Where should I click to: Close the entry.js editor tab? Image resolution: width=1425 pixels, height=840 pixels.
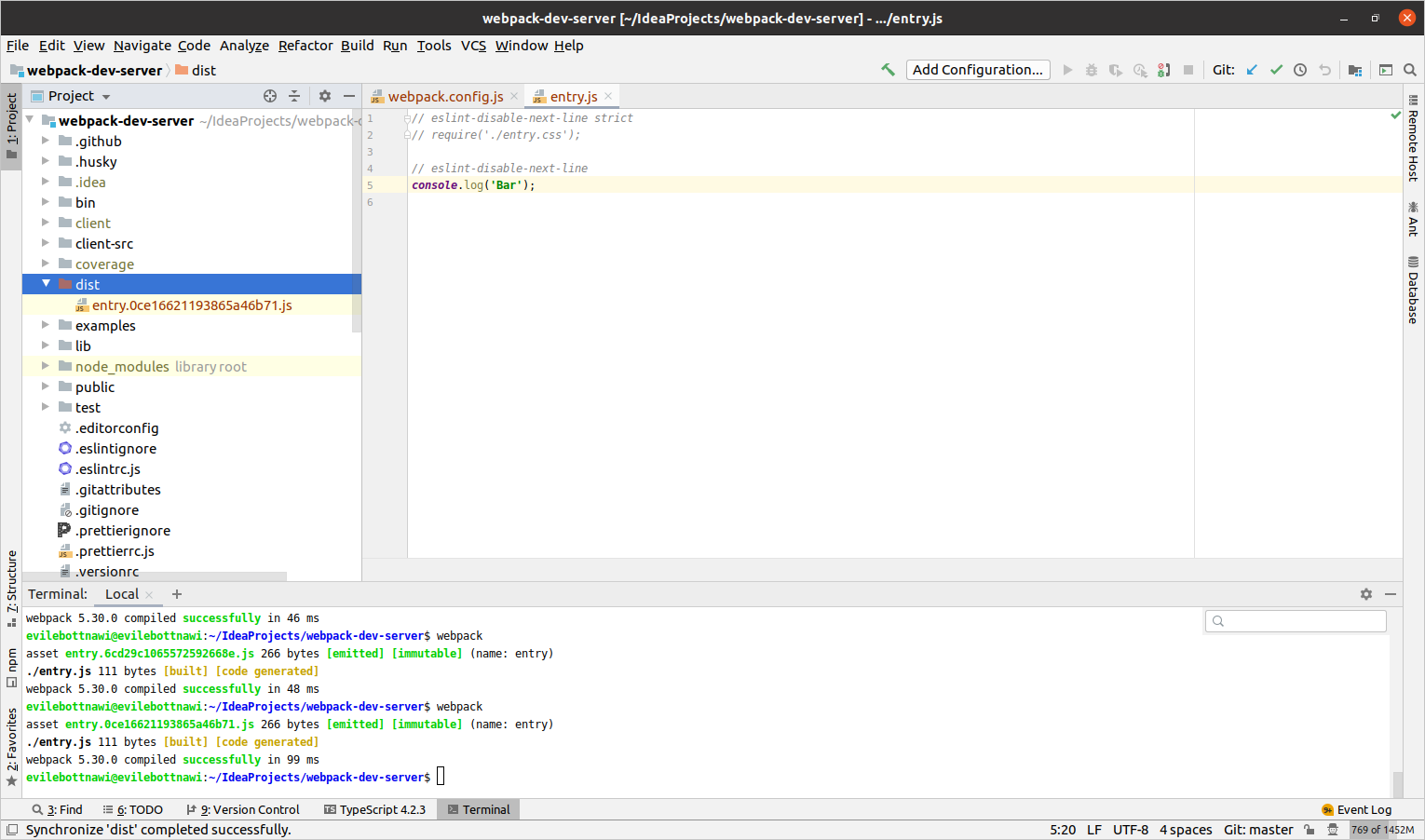pos(608,96)
